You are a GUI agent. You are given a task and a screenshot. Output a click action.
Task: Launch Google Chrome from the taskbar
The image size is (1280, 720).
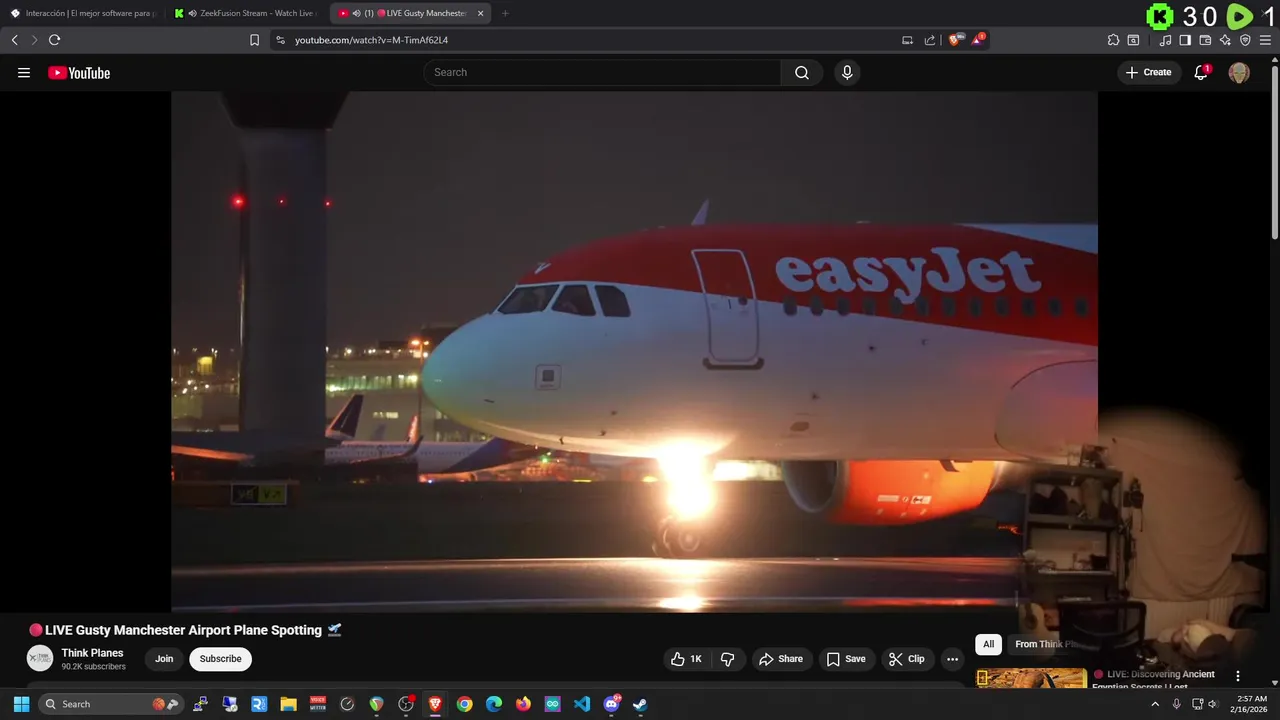click(464, 704)
